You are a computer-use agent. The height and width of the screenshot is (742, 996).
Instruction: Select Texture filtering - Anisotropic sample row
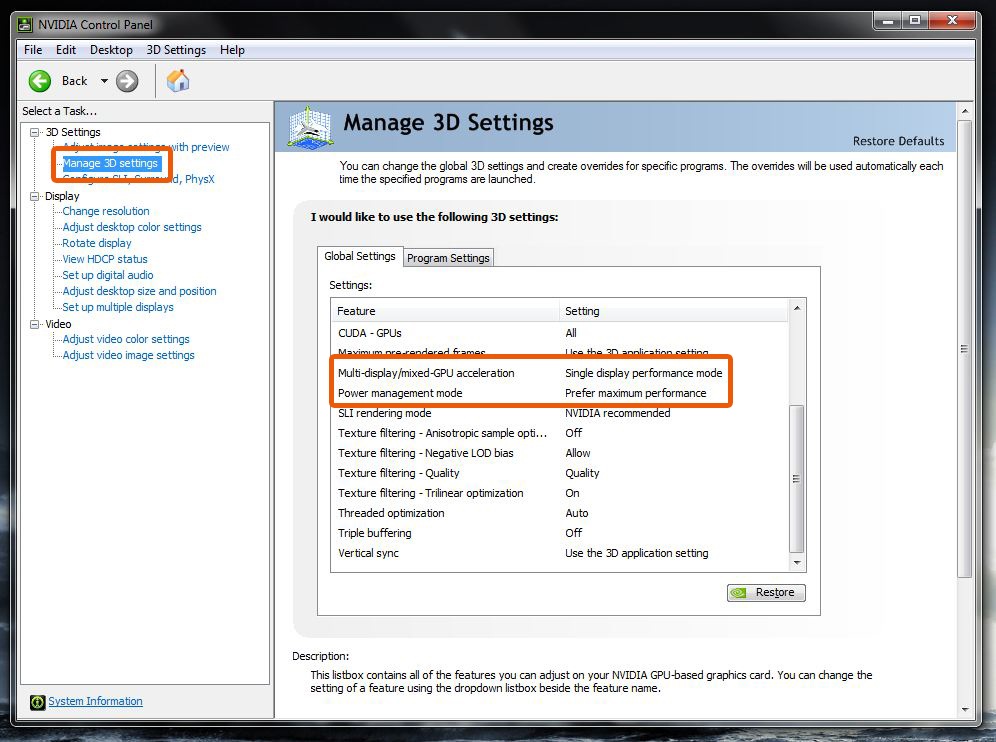click(560, 433)
